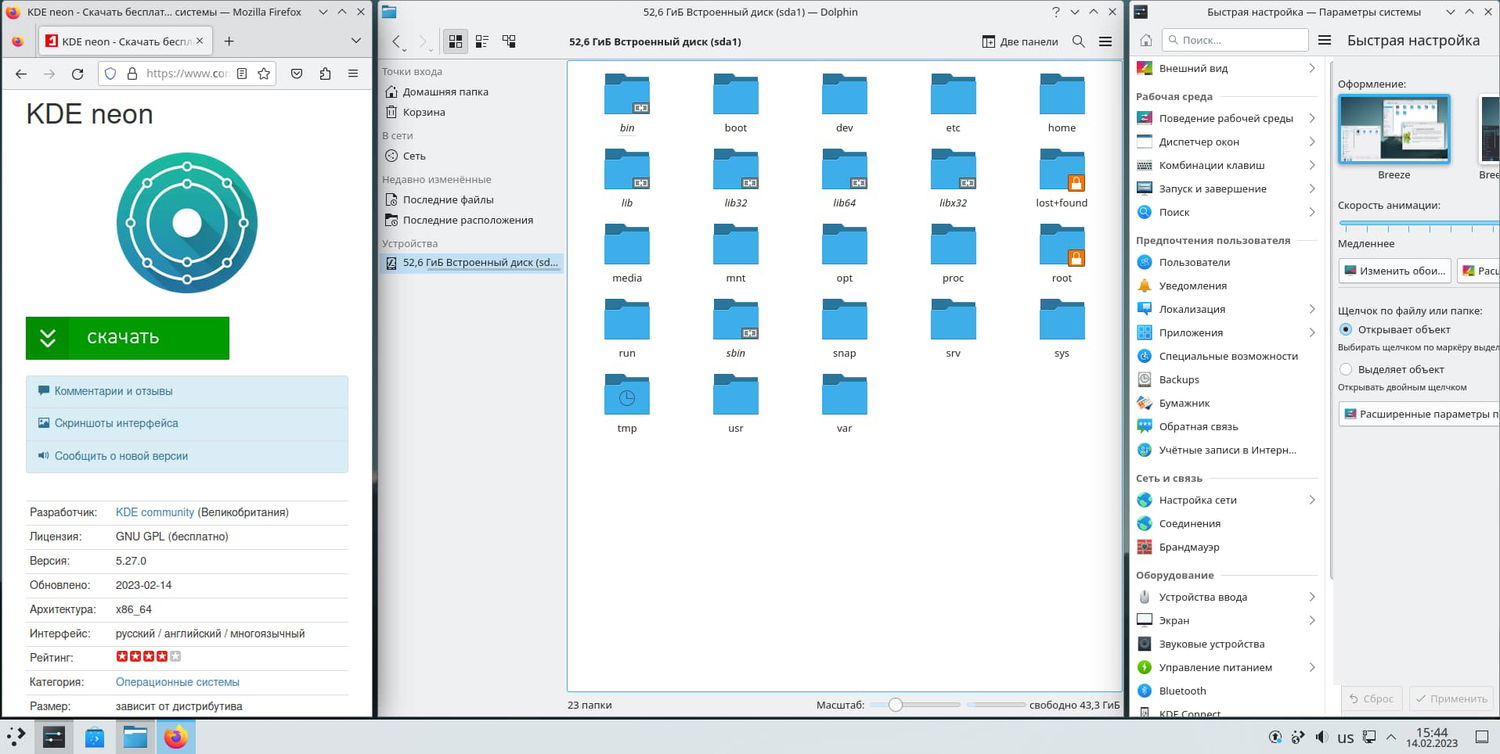Open 'Сообщить о новой версии' link
Viewport: 1500px width, 754px height.
coord(121,456)
